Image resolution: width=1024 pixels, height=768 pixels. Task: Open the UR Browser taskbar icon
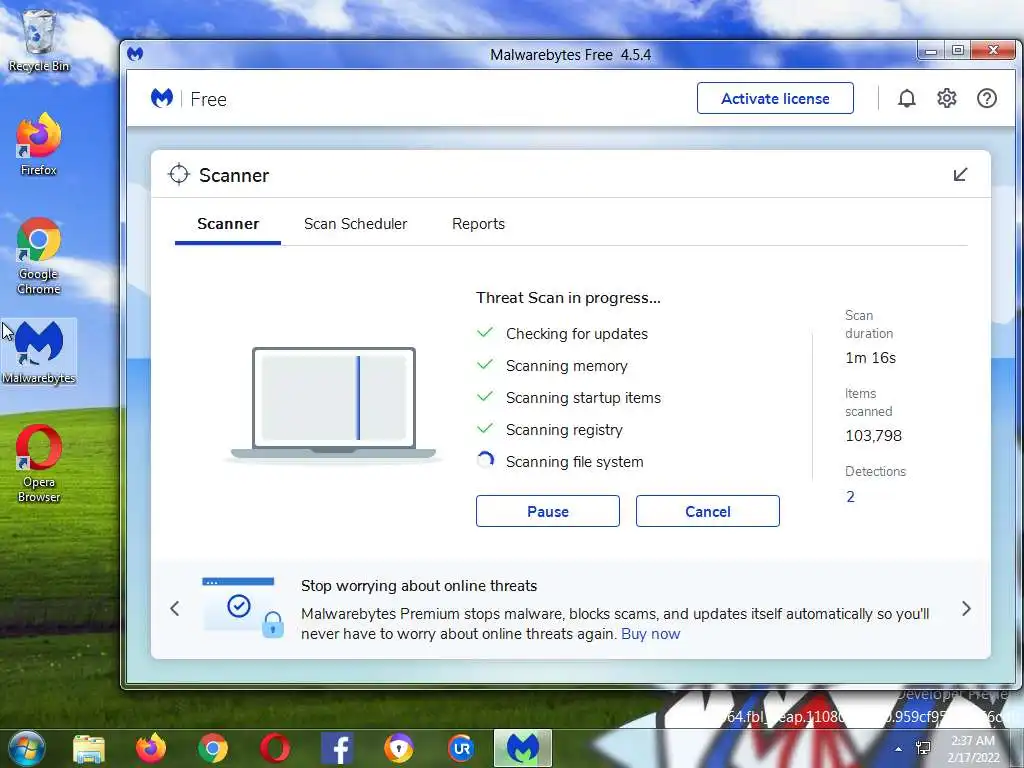coord(461,748)
